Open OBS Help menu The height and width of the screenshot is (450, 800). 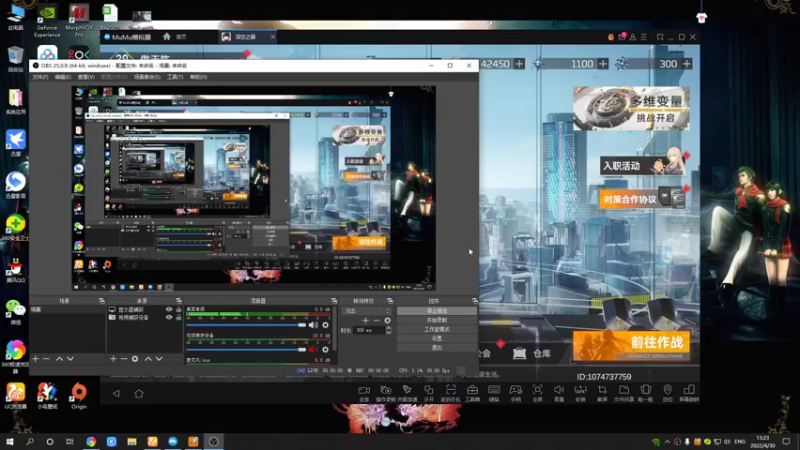(x=198, y=77)
